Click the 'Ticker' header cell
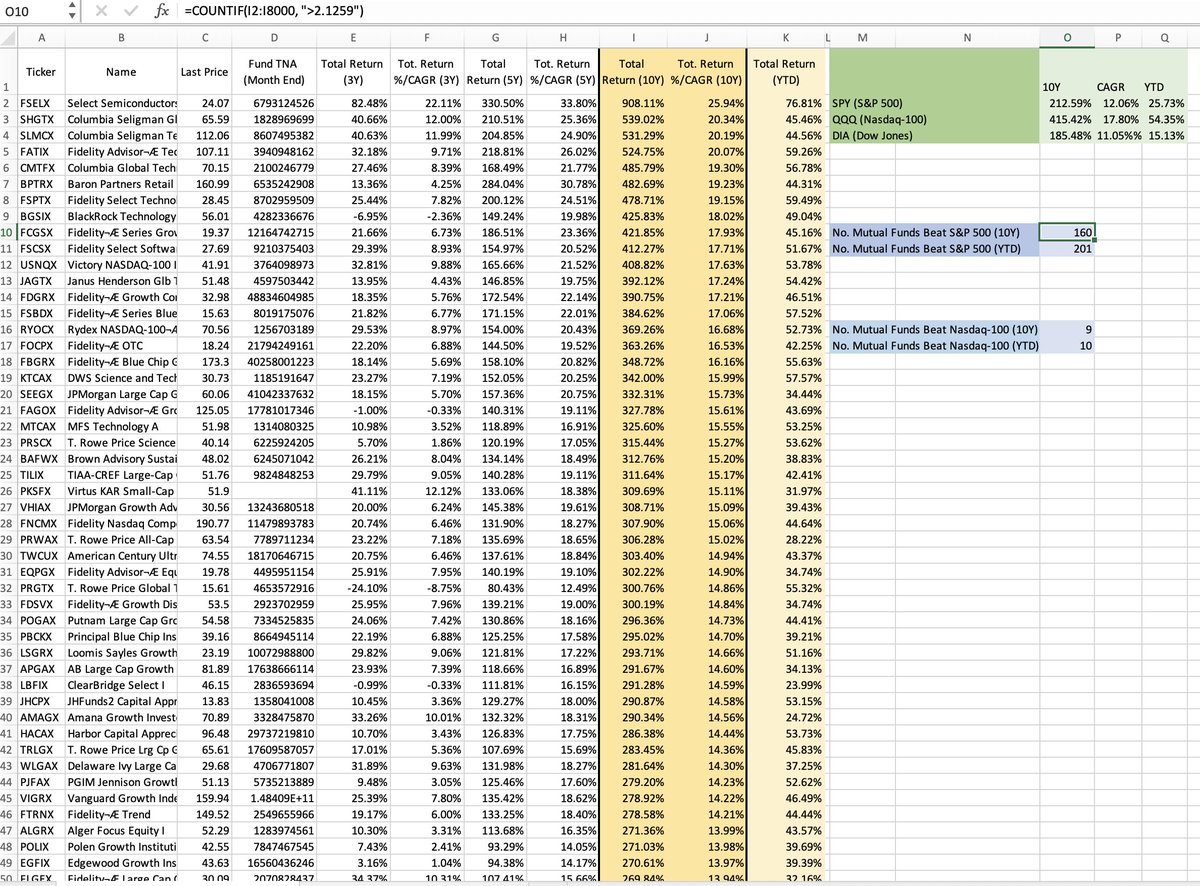The width and height of the screenshot is (1200, 886). tap(41, 71)
